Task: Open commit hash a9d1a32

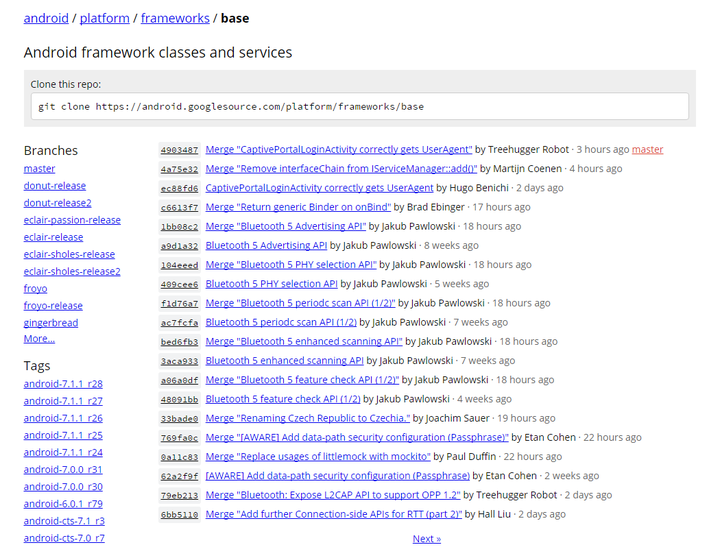Action: point(180,246)
